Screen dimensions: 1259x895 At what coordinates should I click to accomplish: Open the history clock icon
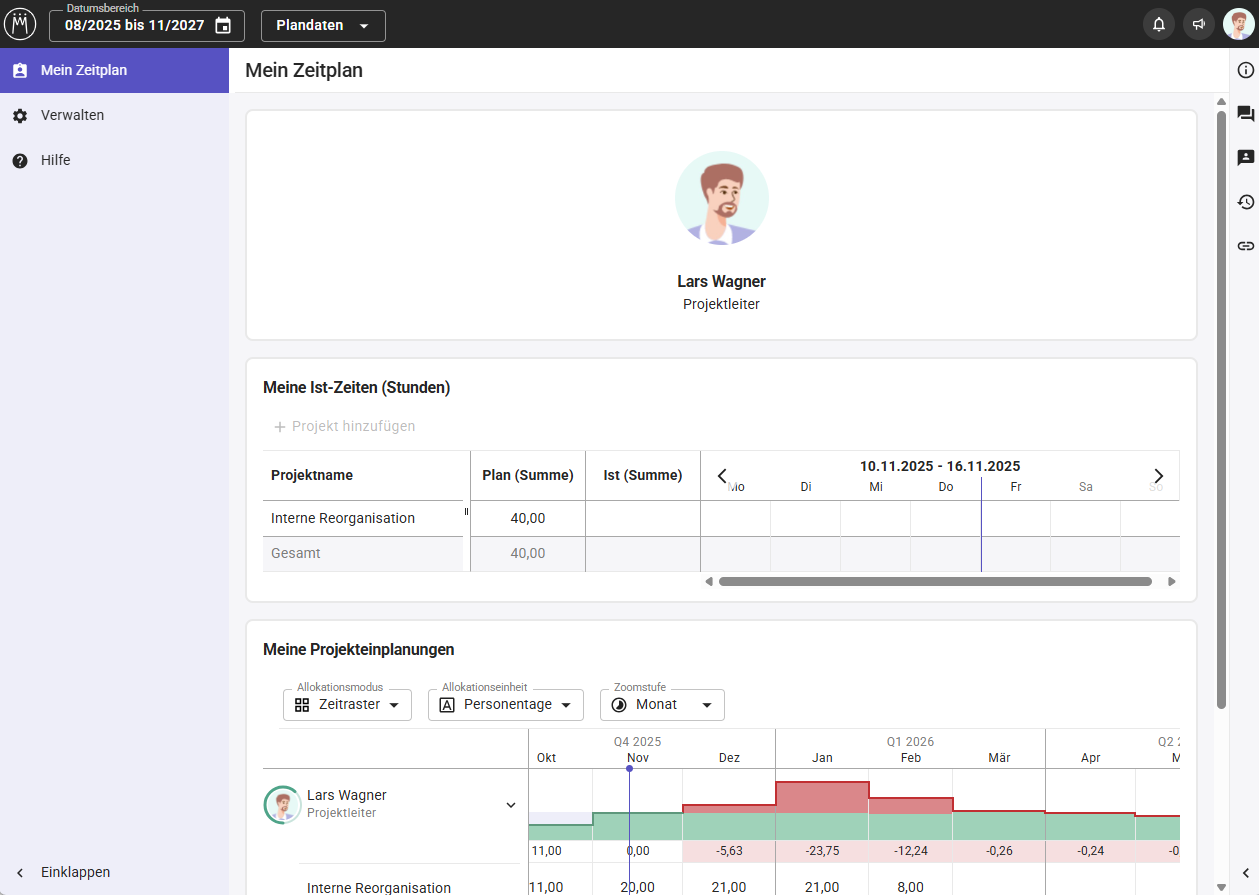click(1245, 202)
